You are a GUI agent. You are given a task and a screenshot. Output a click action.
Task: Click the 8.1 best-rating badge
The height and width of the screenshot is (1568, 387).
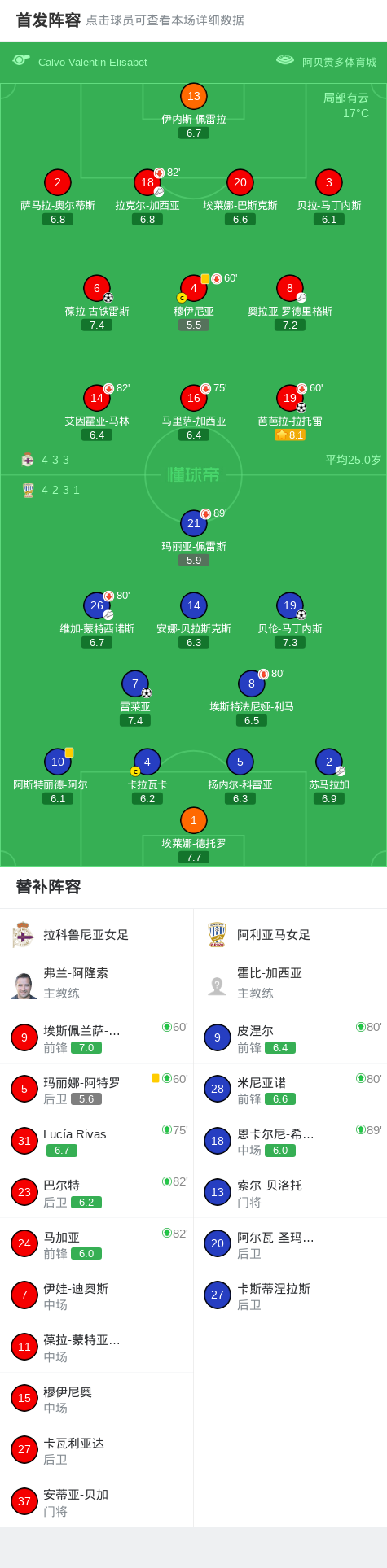pyautogui.click(x=290, y=435)
